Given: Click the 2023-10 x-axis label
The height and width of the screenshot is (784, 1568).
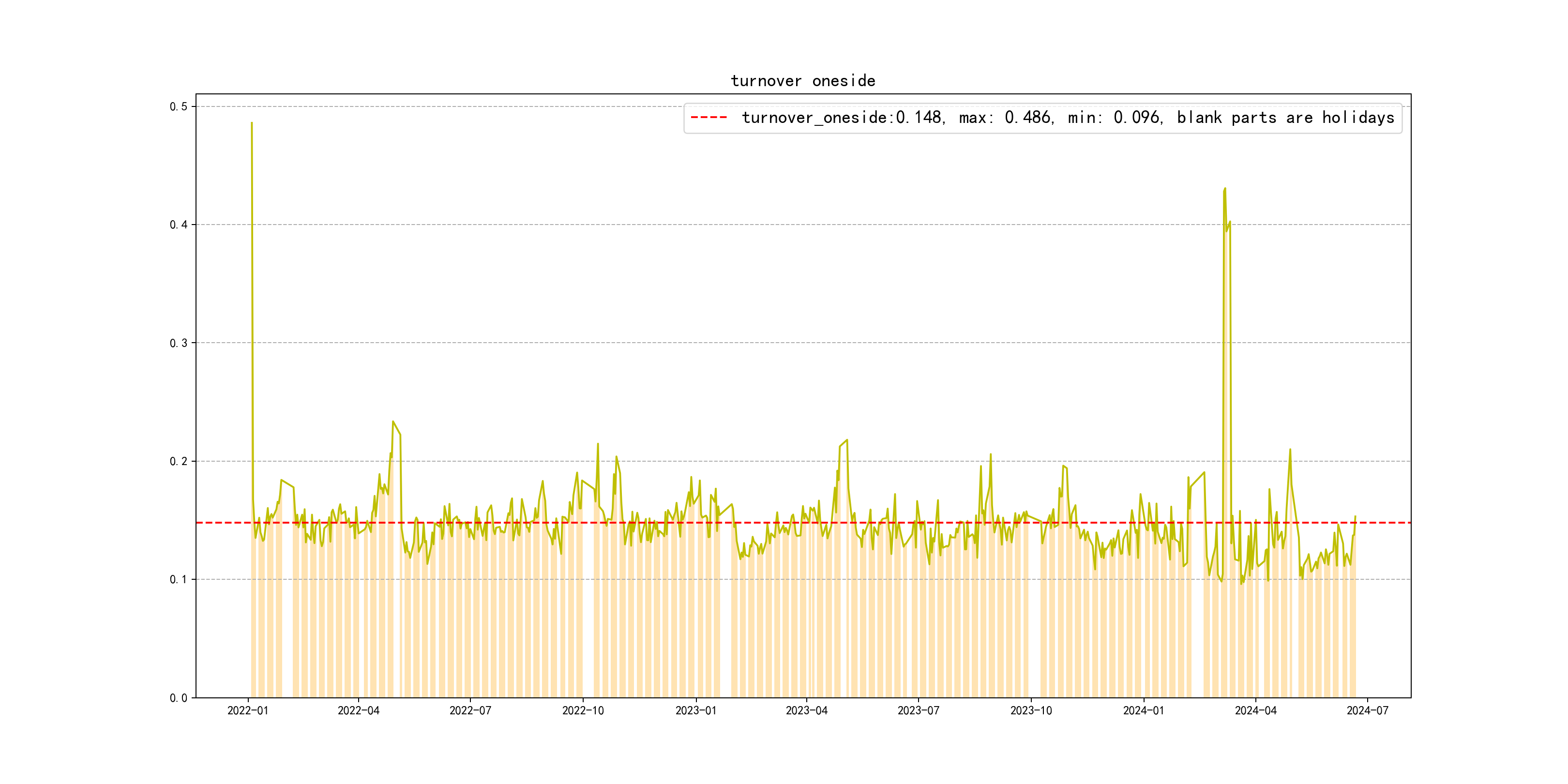Looking at the screenshot, I should (x=1030, y=711).
